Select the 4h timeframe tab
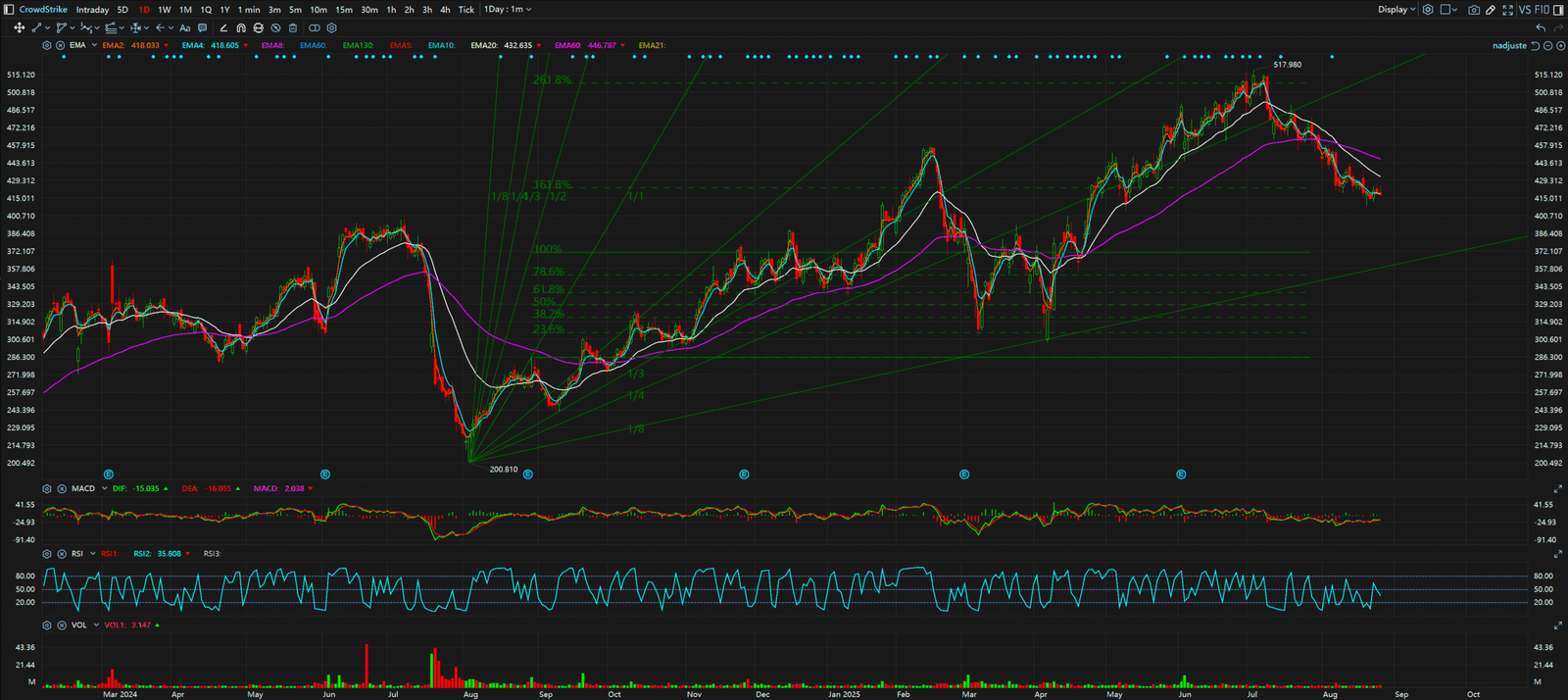This screenshot has width=1568, height=700. click(x=445, y=10)
